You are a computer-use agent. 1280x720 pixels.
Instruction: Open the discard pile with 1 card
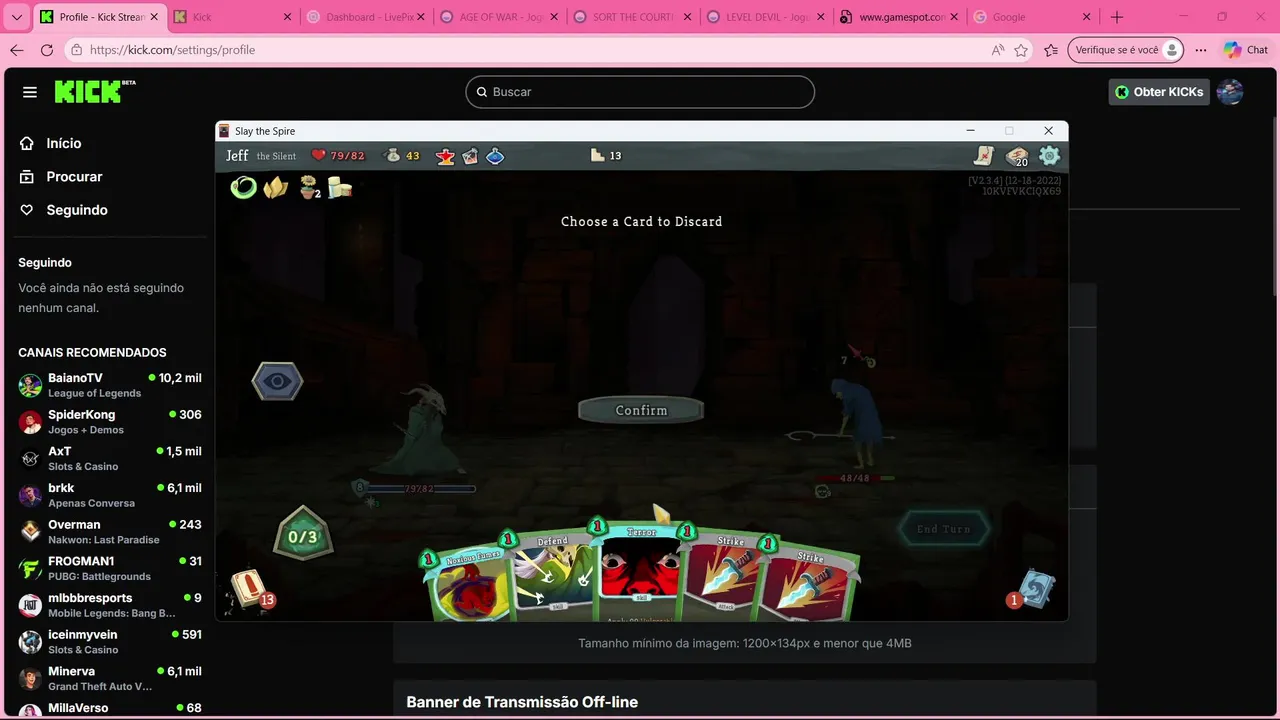1034,589
